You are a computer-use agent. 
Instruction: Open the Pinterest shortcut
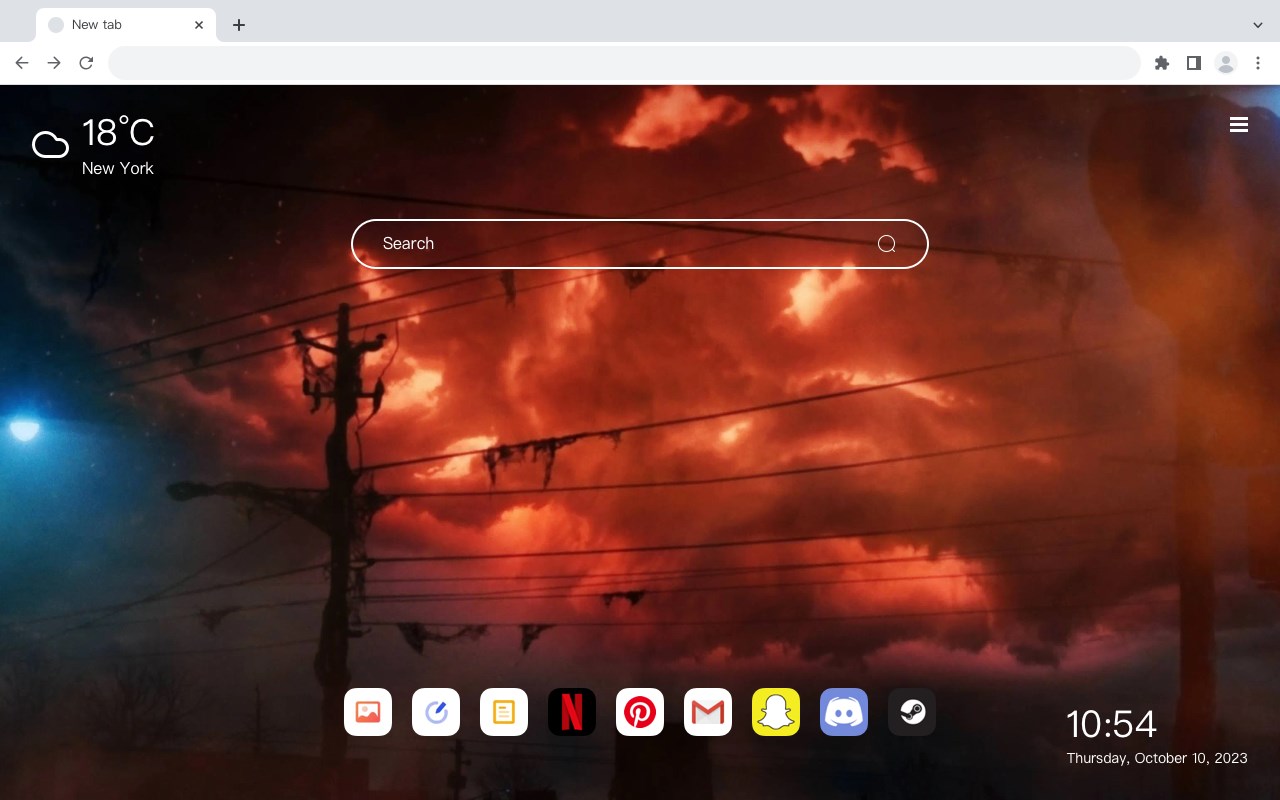(x=640, y=712)
